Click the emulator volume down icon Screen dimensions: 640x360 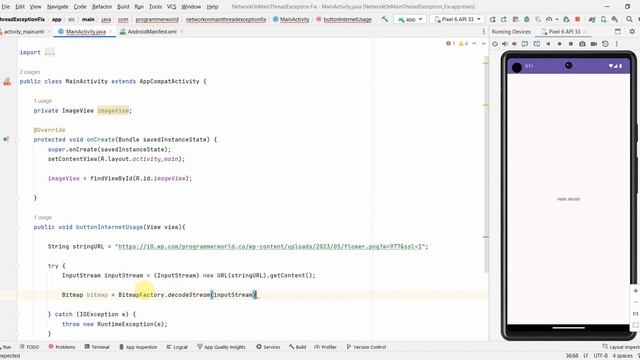pos(515,44)
